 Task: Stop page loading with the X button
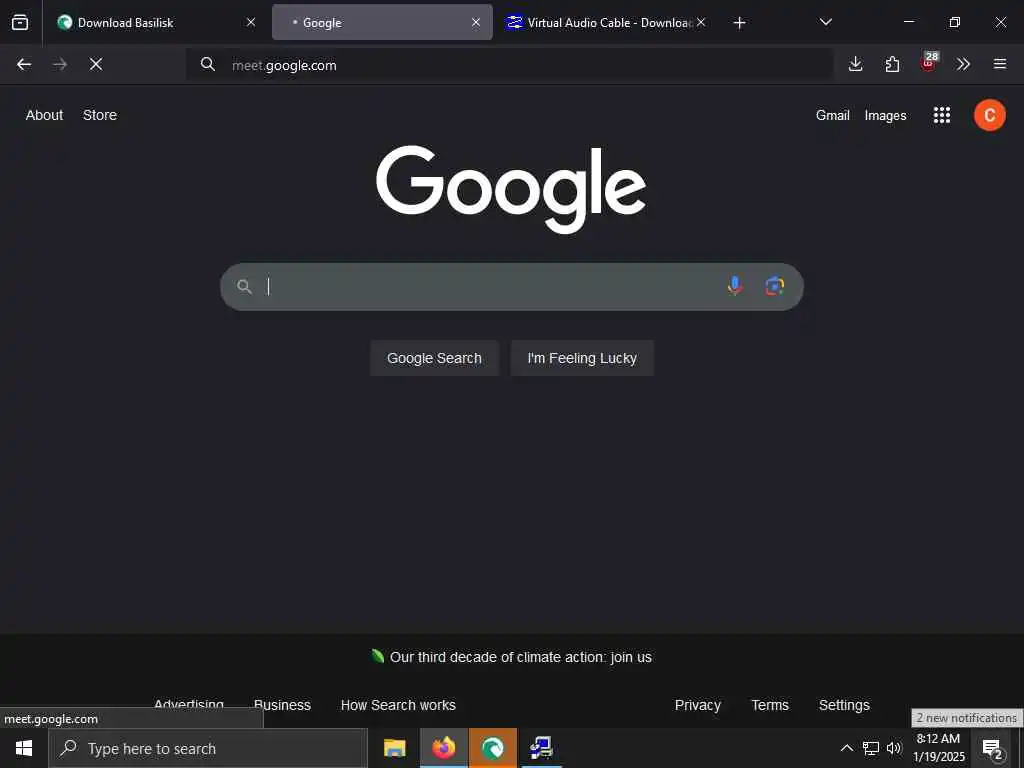pos(96,64)
